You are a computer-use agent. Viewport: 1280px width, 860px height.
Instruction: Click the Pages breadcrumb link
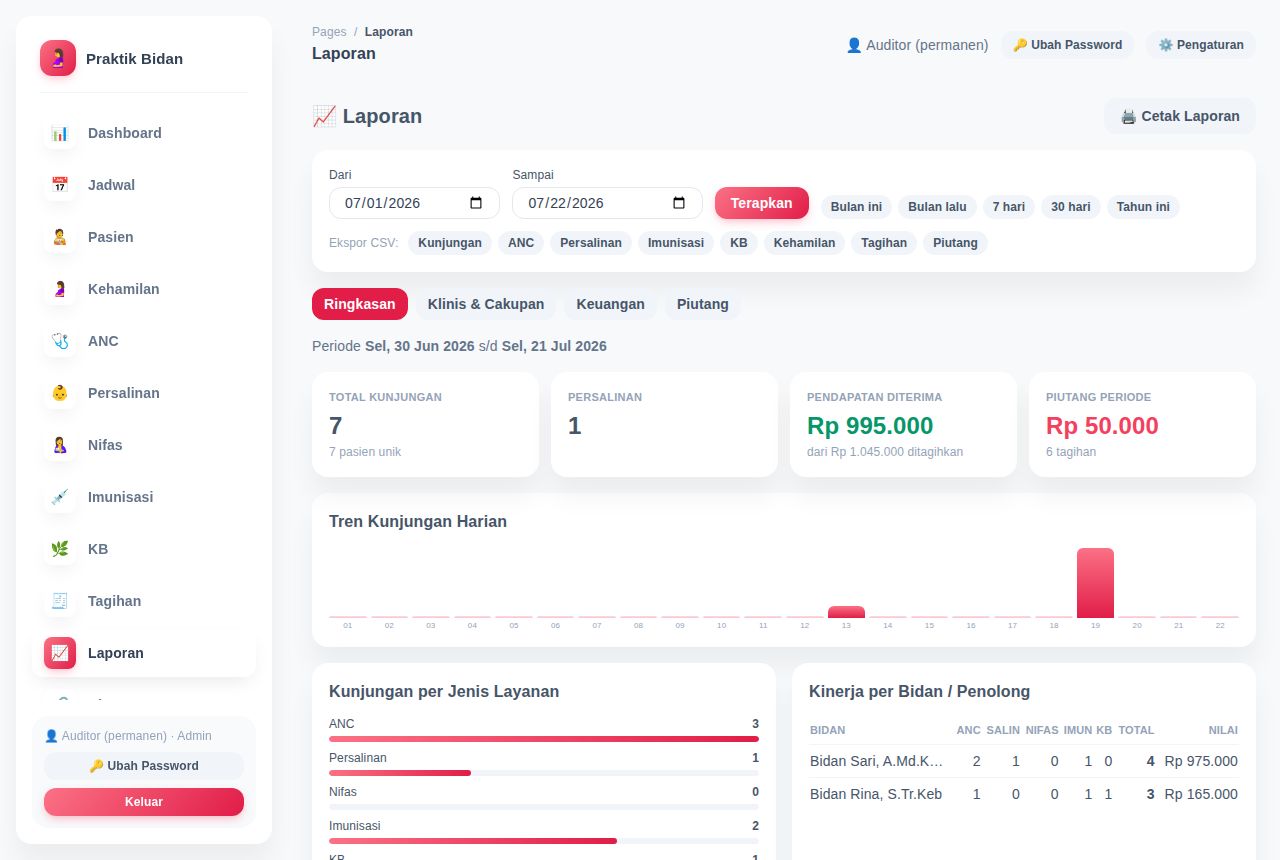point(329,32)
